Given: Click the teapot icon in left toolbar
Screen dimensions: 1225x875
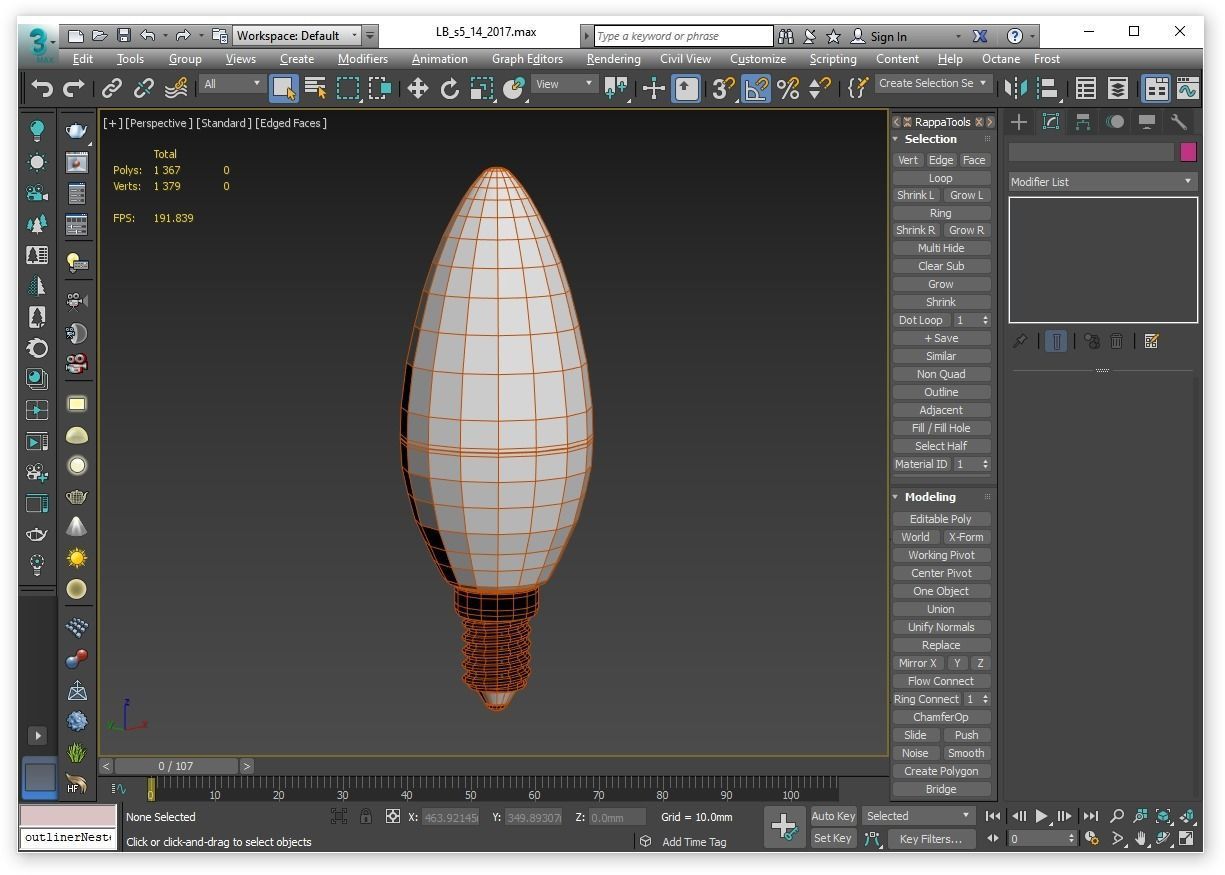Looking at the screenshot, I should (76, 131).
